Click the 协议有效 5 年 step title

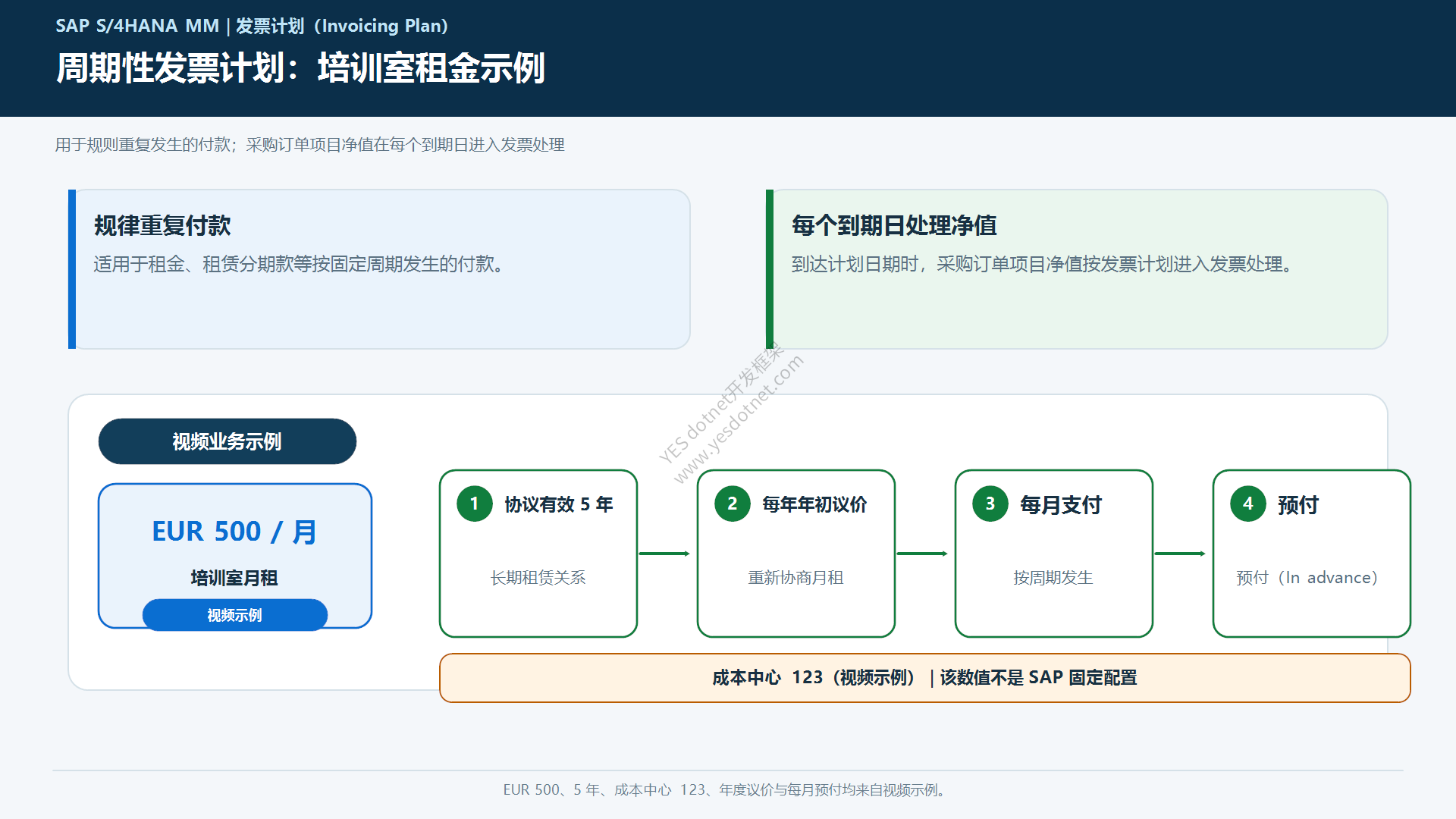point(559,504)
